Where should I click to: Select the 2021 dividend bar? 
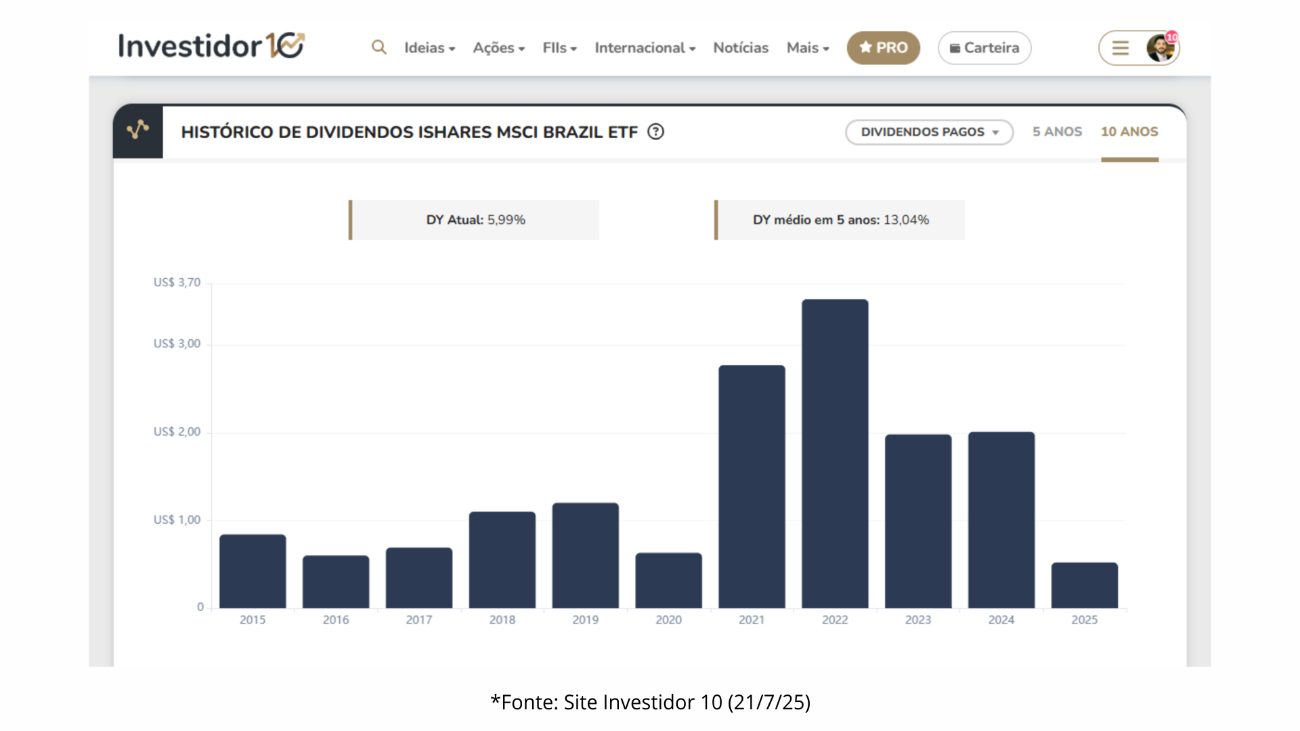pyautogui.click(x=752, y=487)
